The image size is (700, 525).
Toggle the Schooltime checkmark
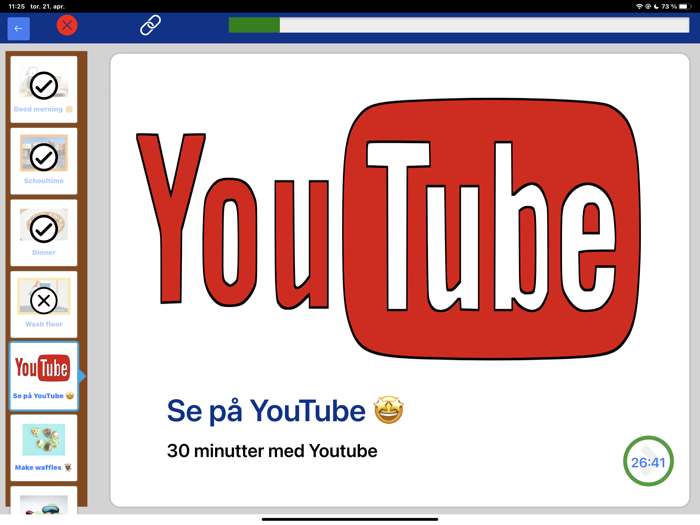pyautogui.click(x=44, y=157)
